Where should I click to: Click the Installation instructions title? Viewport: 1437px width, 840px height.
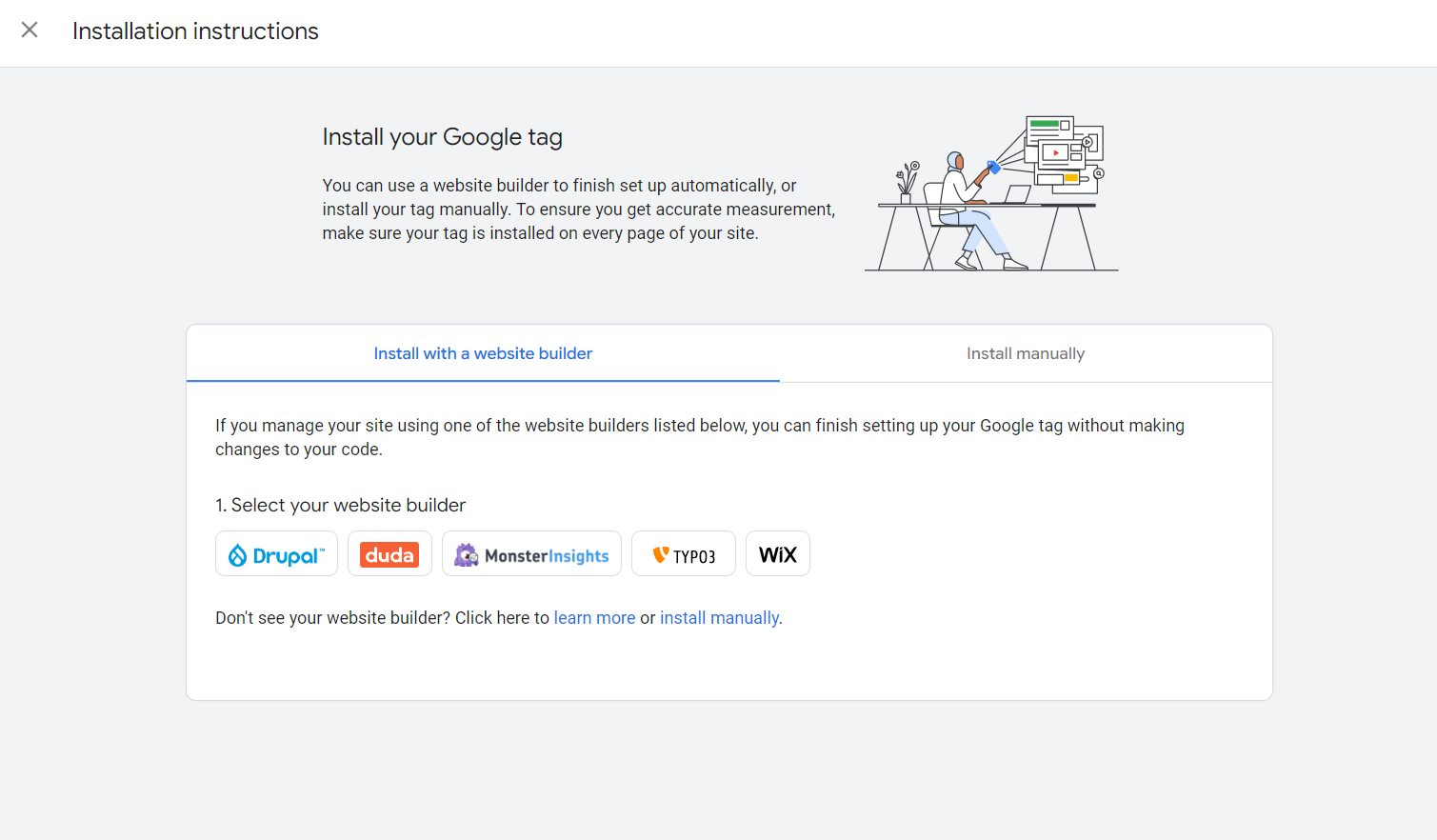click(195, 31)
